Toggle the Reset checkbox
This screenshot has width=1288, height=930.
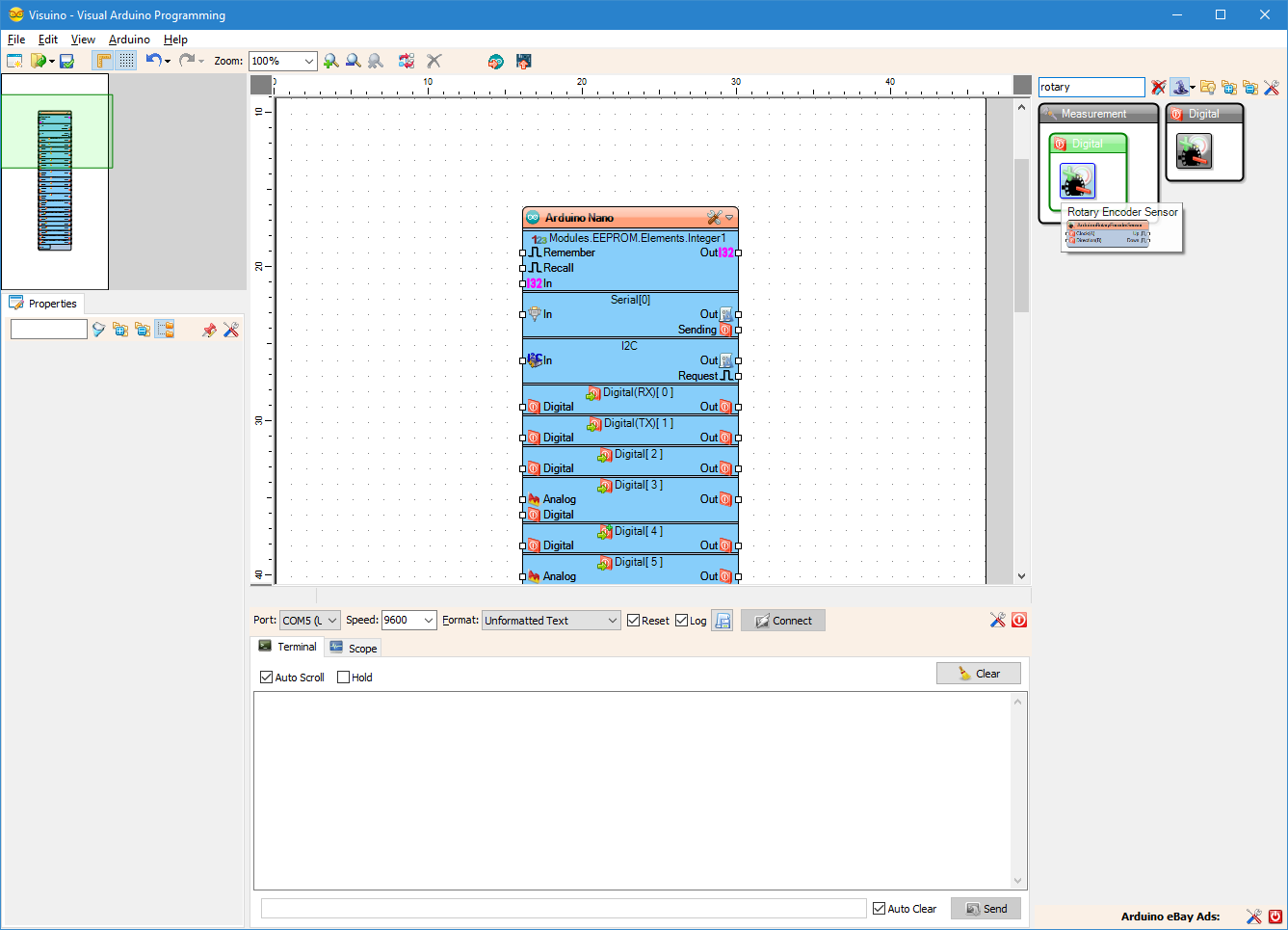coord(633,621)
